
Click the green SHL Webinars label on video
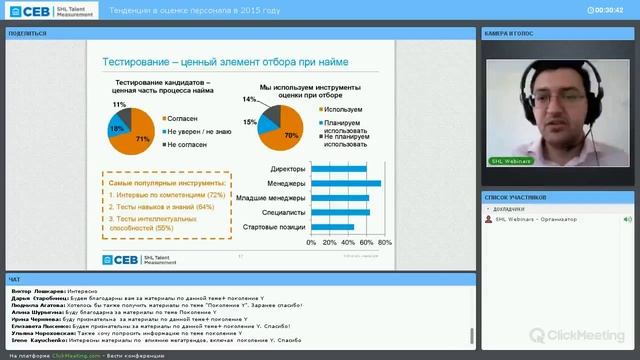(511, 161)
